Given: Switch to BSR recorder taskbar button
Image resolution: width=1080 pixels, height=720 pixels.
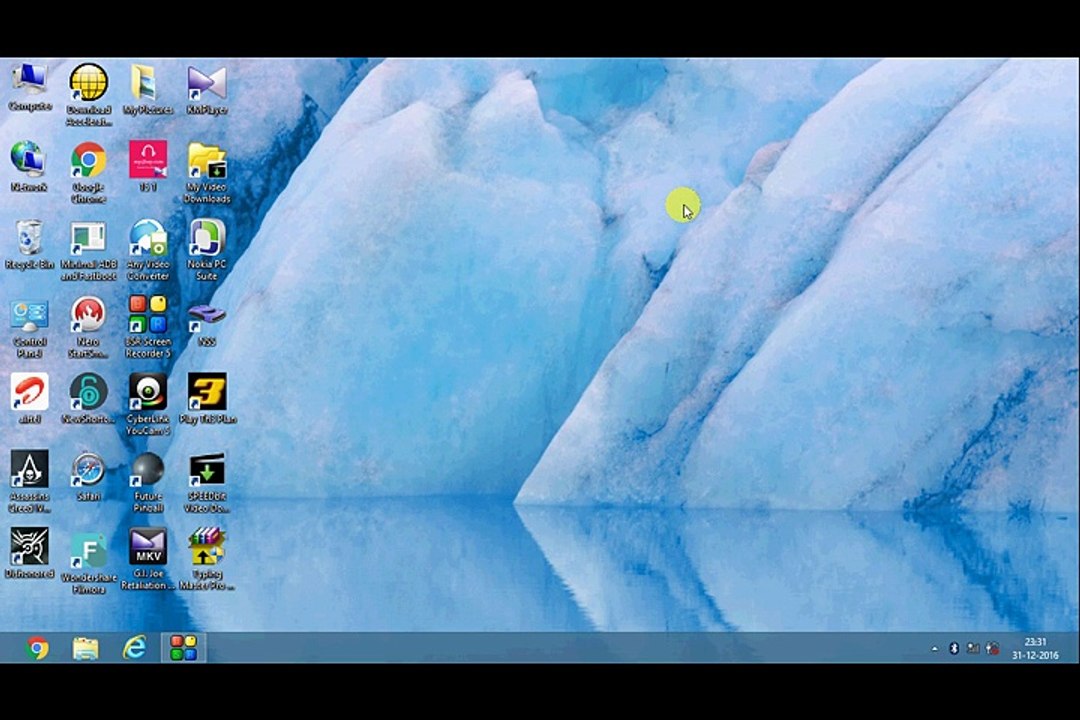Looking at the screenshot, I should click(x=183, y=648).
